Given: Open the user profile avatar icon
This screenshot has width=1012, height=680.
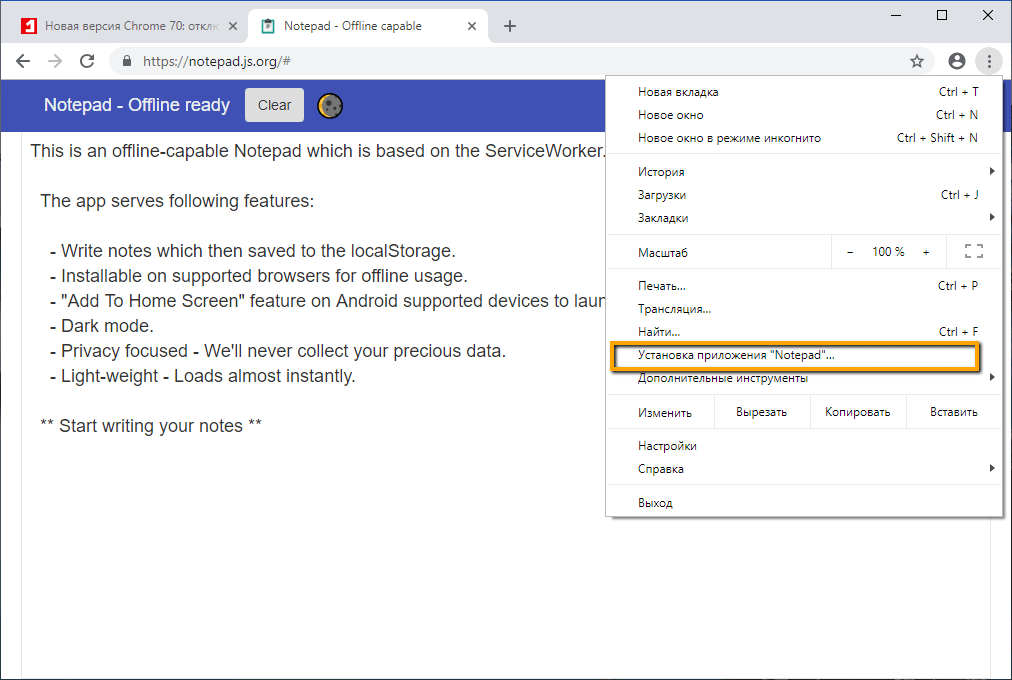Looking at the screenshot, I should point(956,61).
